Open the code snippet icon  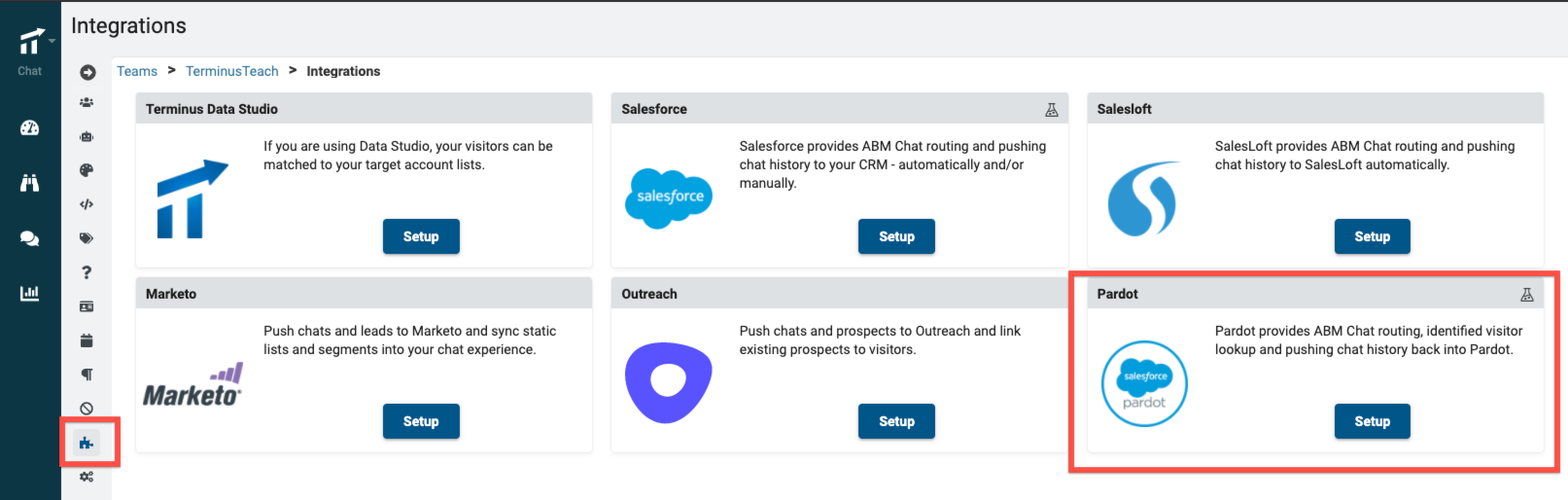[87, 204]
